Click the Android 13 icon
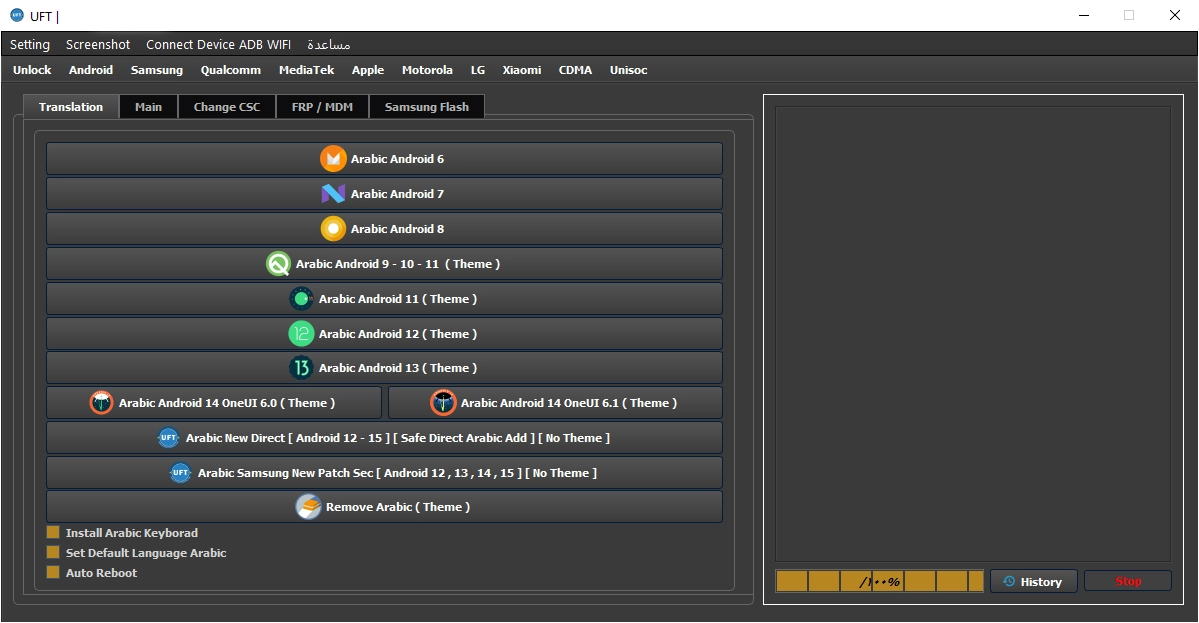1199x623 pixels. coord(301,368)
